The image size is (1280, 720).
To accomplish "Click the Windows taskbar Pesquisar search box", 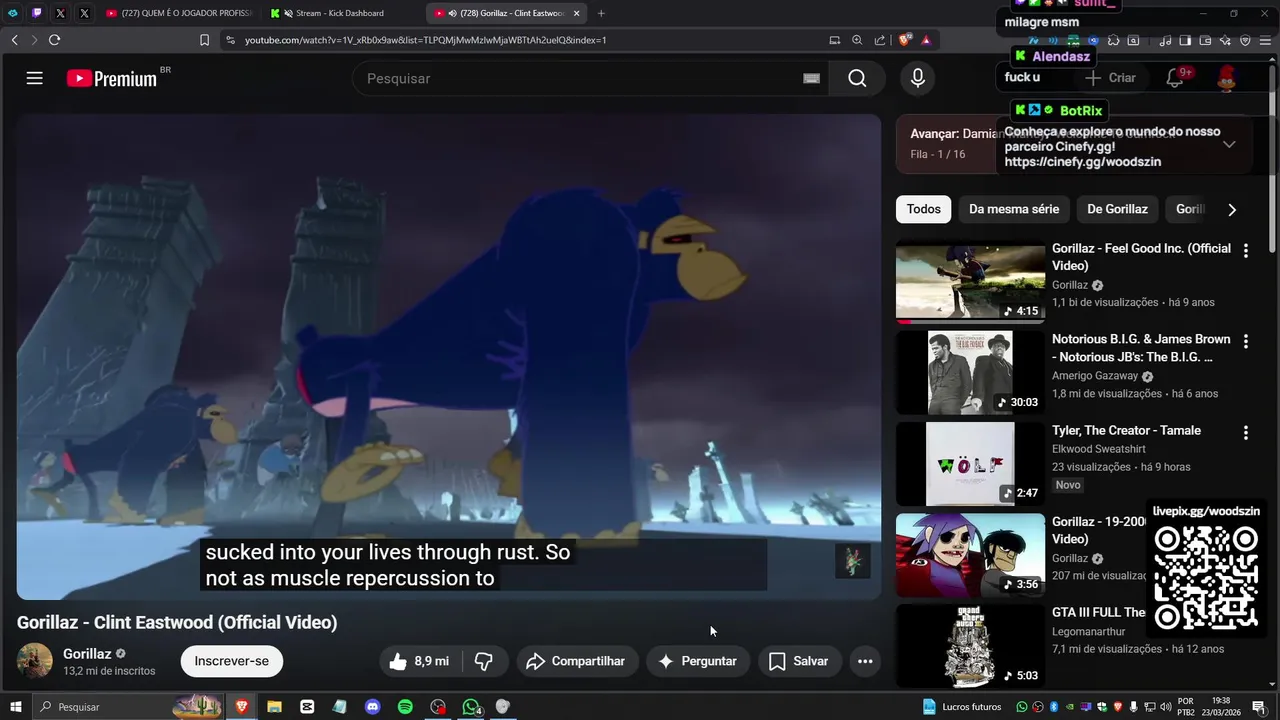I will click(x=128, y=707).
